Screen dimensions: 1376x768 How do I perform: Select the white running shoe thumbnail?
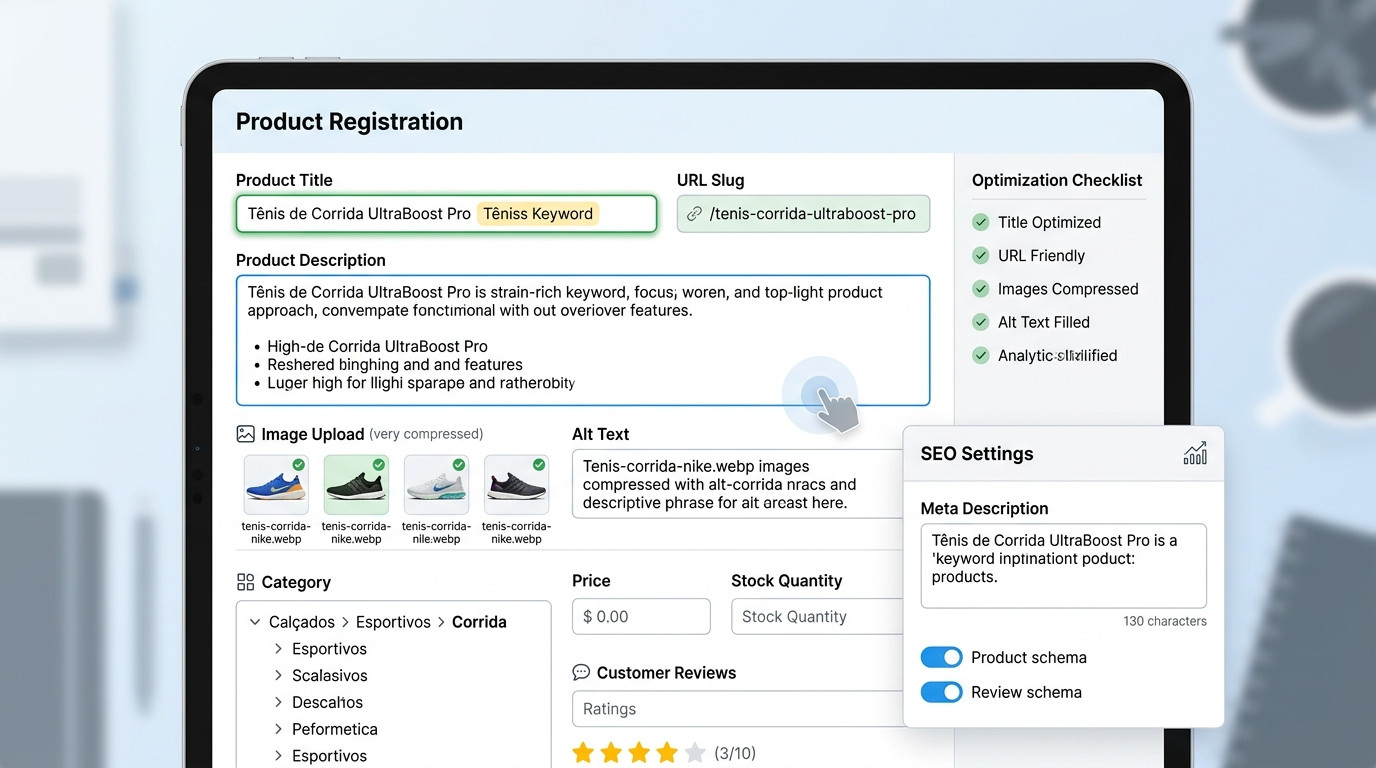pyautogui.click(x=436, y=485)
